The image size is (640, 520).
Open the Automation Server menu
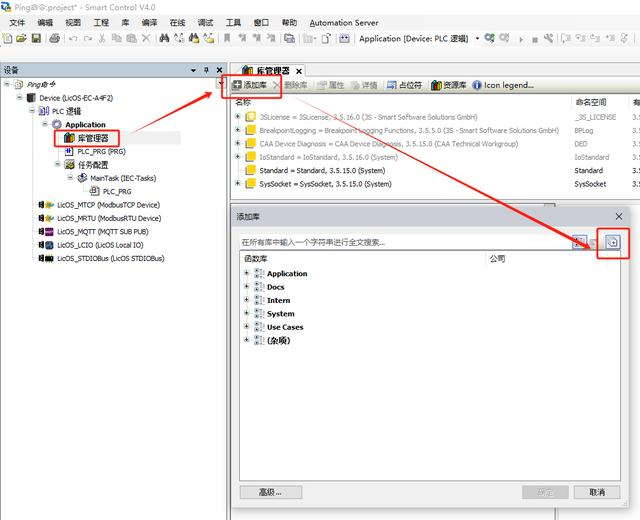tap(343, 22)
